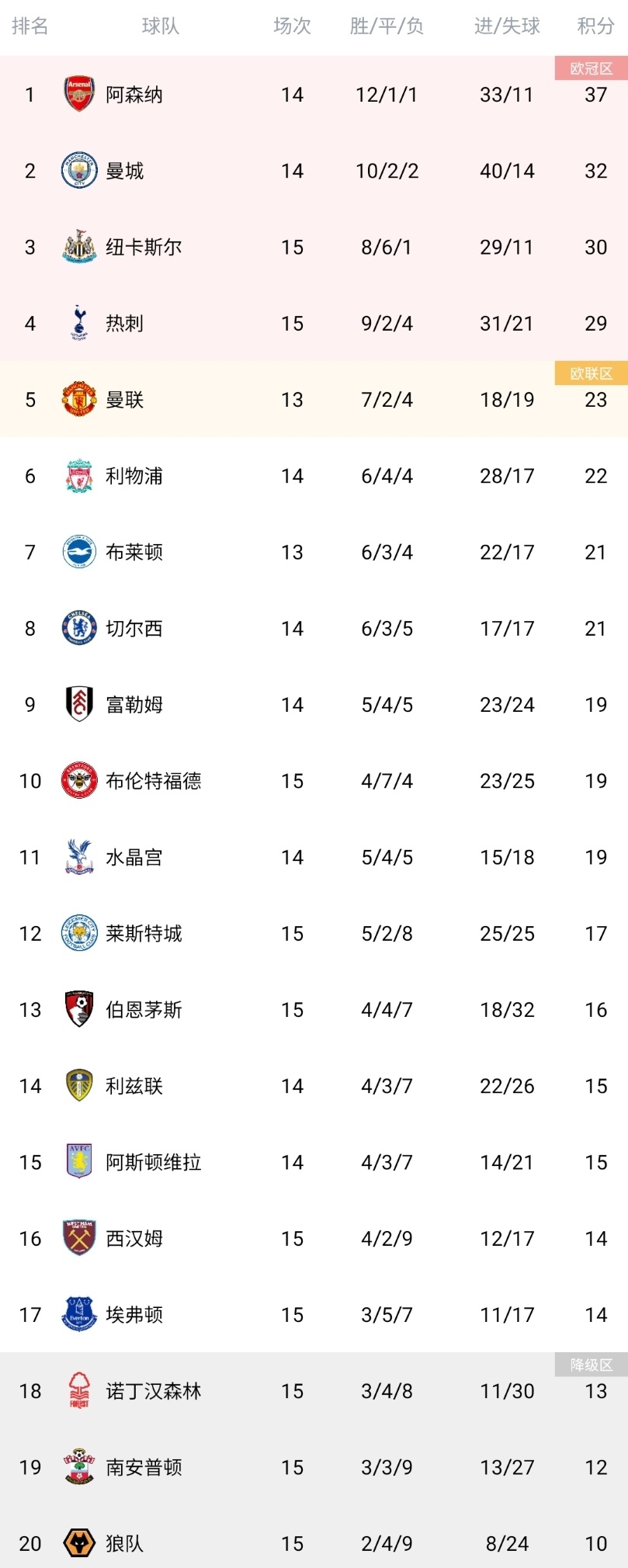Click the Wolves head logo
Viewport: 628px width, 1568px height.
79,1543
